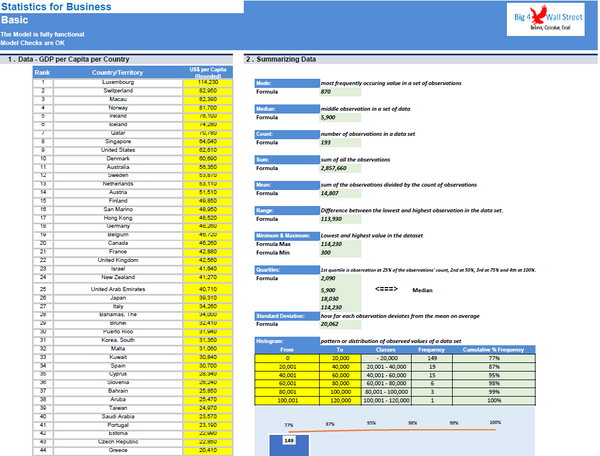Select the Korea, South country cell

pyautogui.click(x=118, y=340)
